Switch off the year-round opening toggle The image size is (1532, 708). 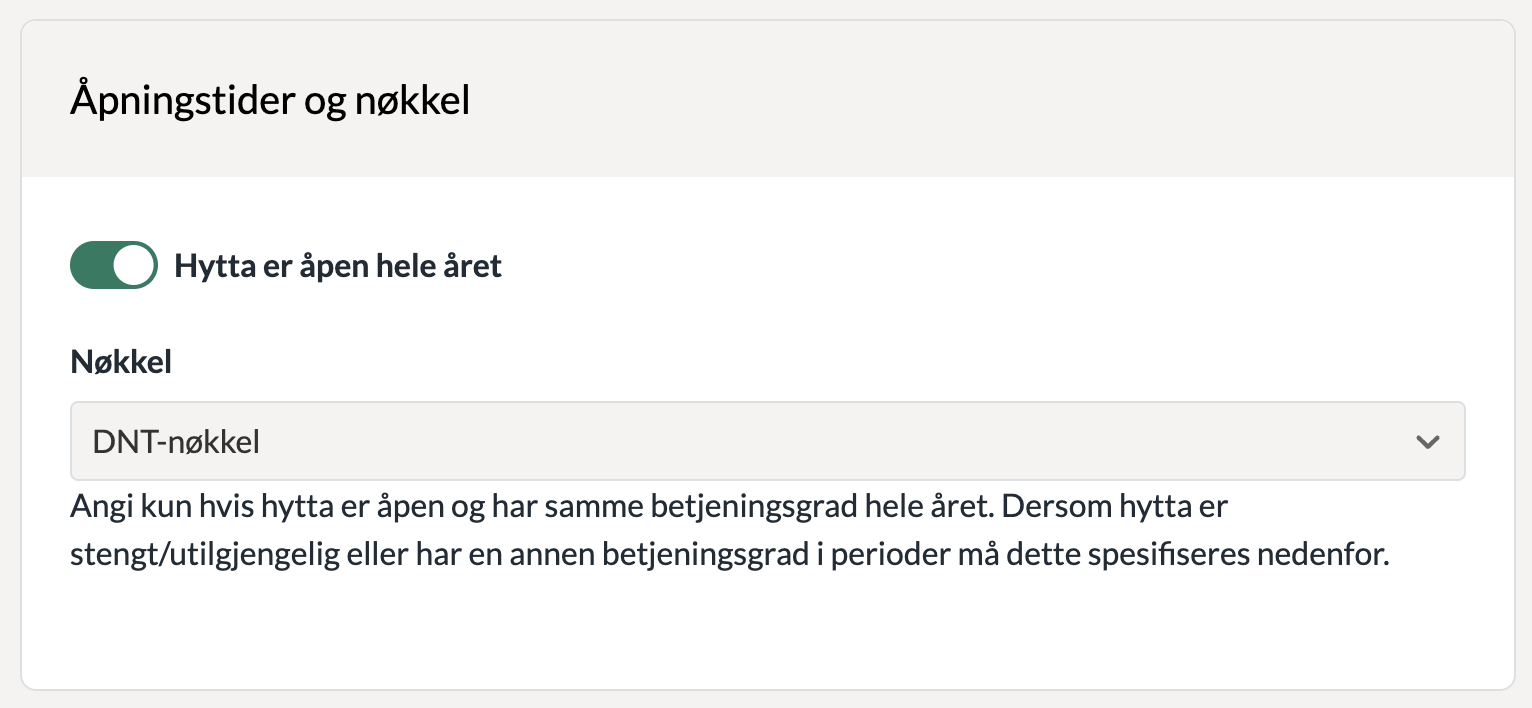tap(114, 266)
